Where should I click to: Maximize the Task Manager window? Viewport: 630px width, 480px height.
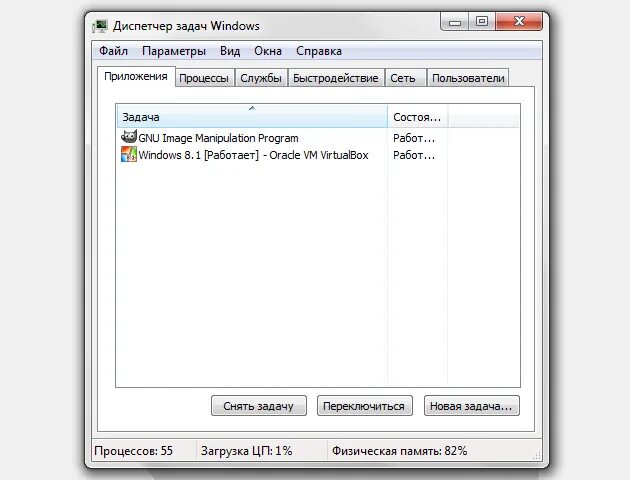(x=482, y=21)
